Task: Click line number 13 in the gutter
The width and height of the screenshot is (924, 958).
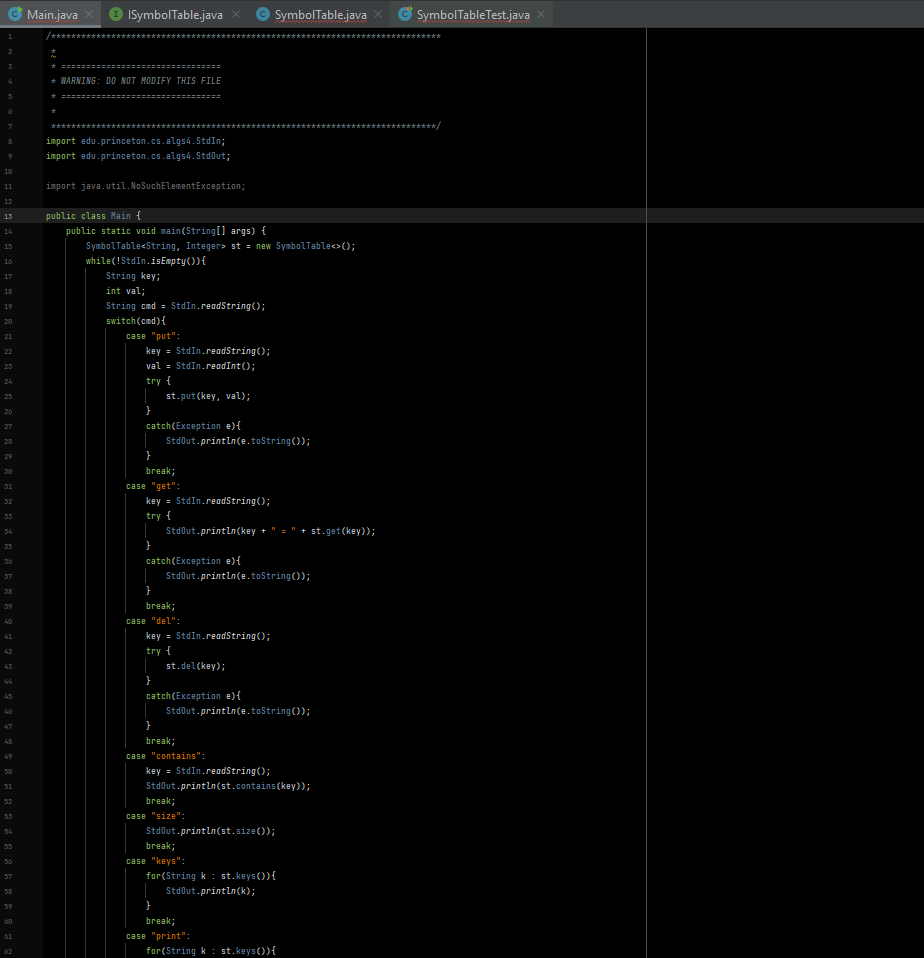Action: (9, 216)
